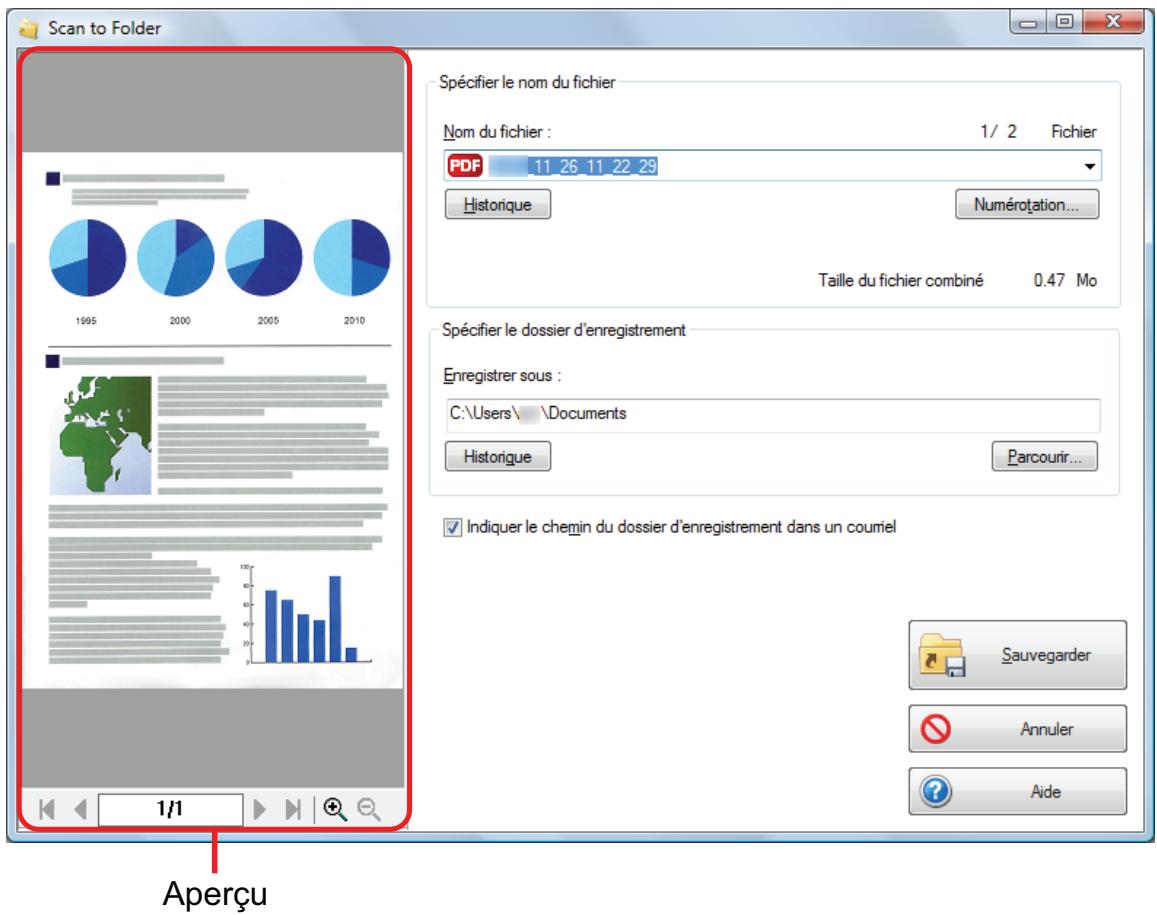Image resolution: width=1157 pixels, height=915 pixels.
Task: Browse folders with Parcourir button
Action: [1045, 457]
